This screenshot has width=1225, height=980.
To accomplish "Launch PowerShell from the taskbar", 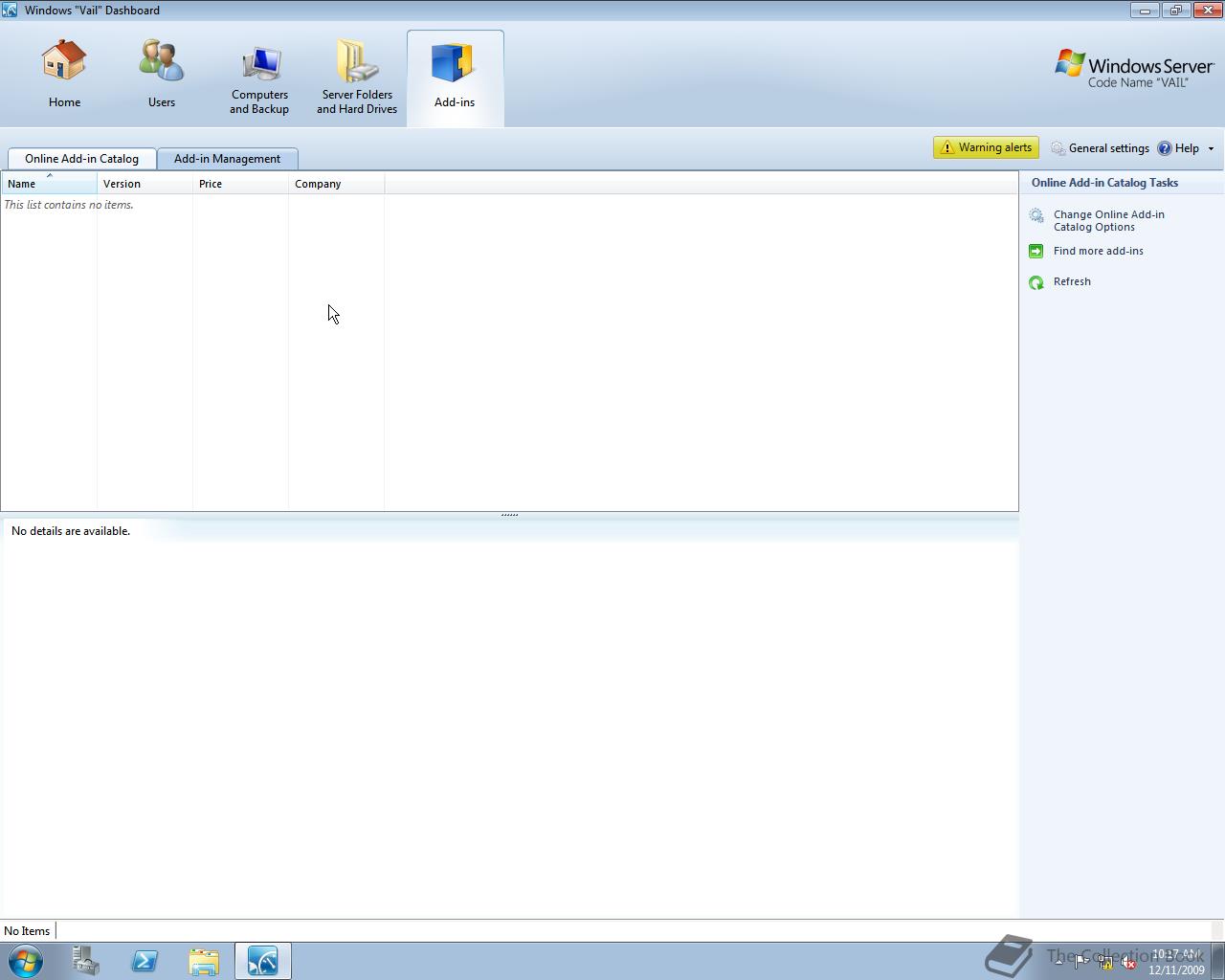I will 145,961.
